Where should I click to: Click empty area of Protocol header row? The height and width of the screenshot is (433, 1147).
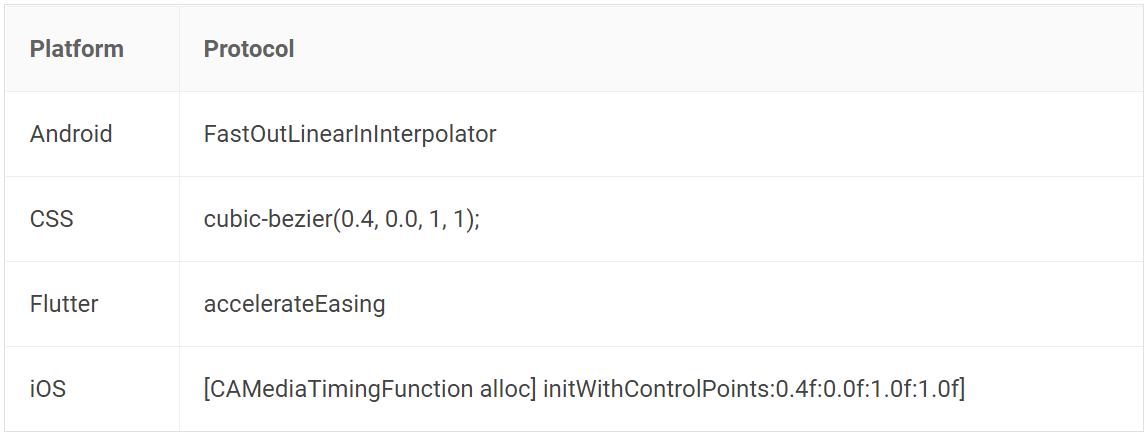(x=717, y=49)
